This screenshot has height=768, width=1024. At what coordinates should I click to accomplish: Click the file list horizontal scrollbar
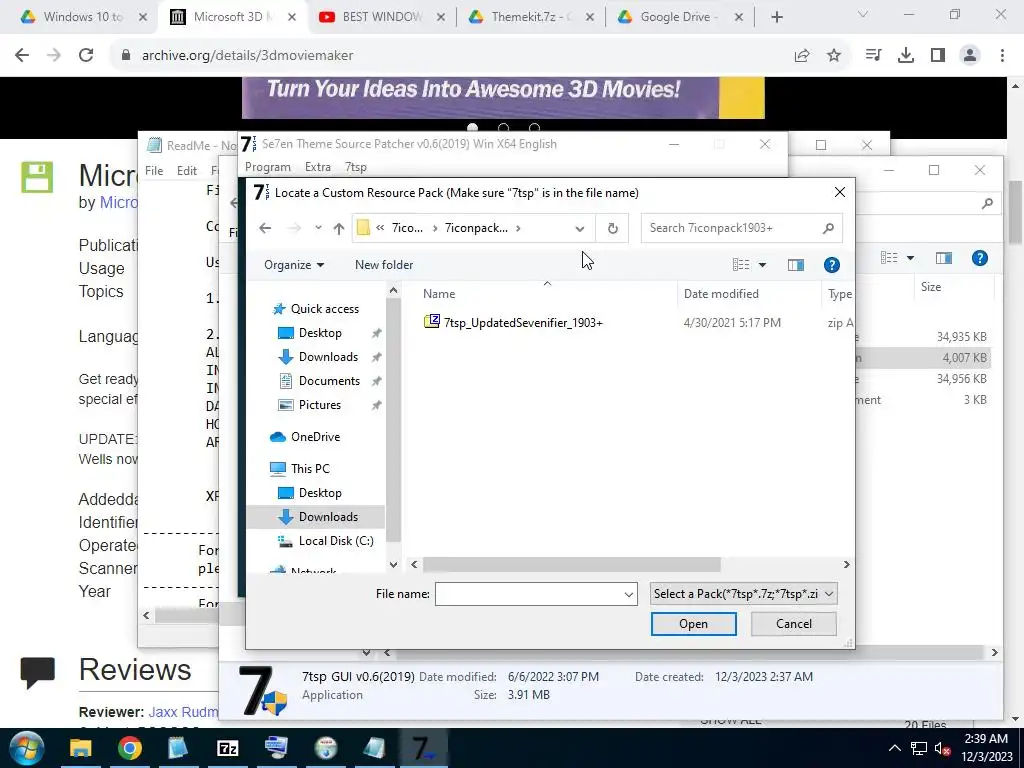pyautogui.click(x=571, y=564)
